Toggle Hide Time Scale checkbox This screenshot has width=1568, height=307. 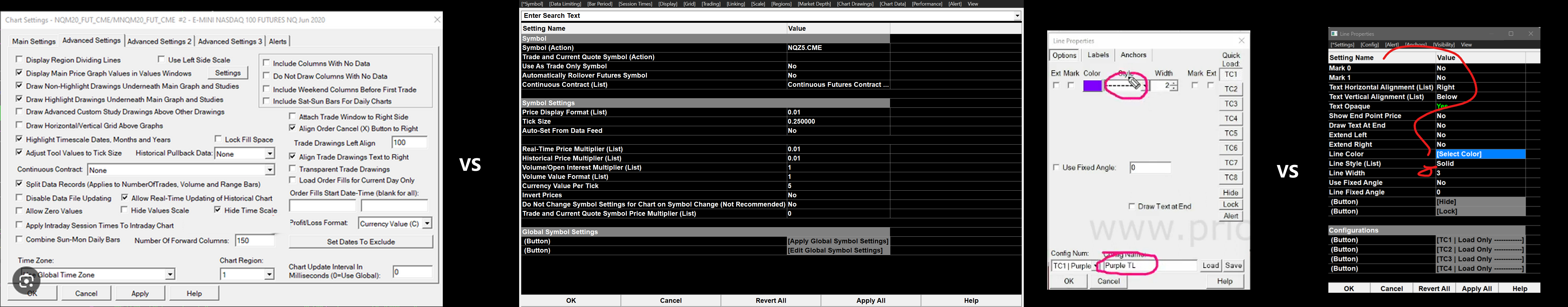point(217,210)
